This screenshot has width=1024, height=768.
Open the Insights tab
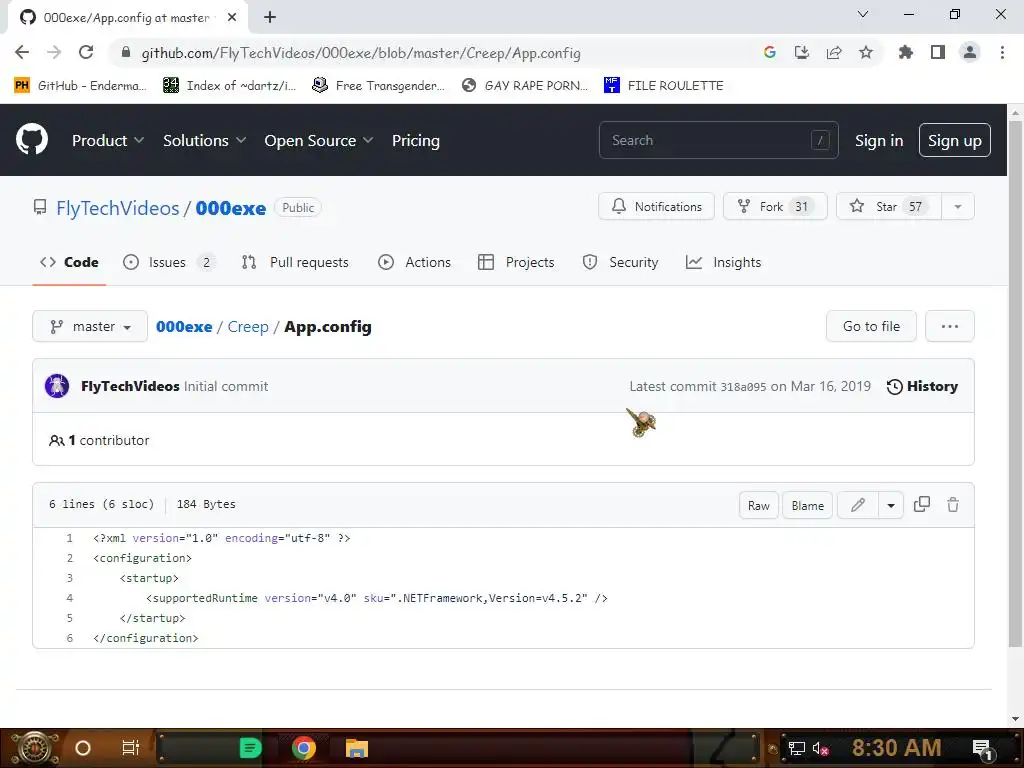click(724, 262)
